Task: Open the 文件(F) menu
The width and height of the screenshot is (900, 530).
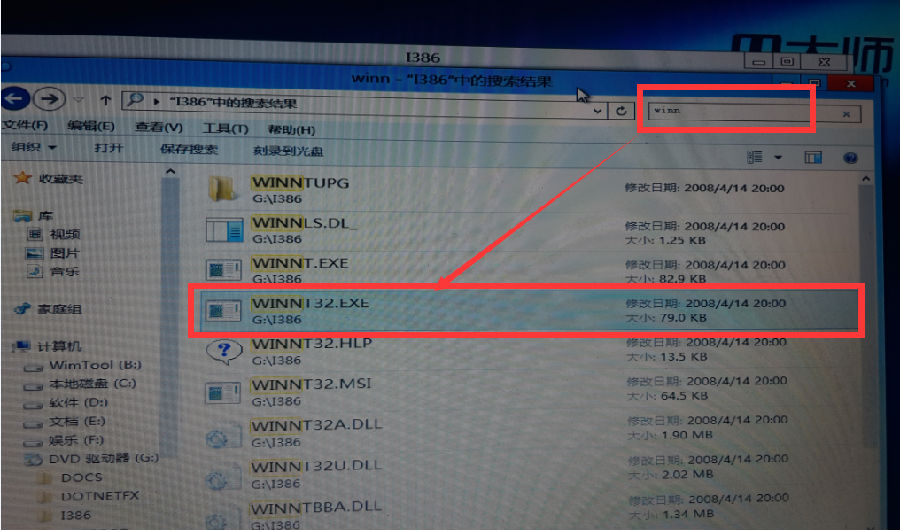Action: pos(24,126)
